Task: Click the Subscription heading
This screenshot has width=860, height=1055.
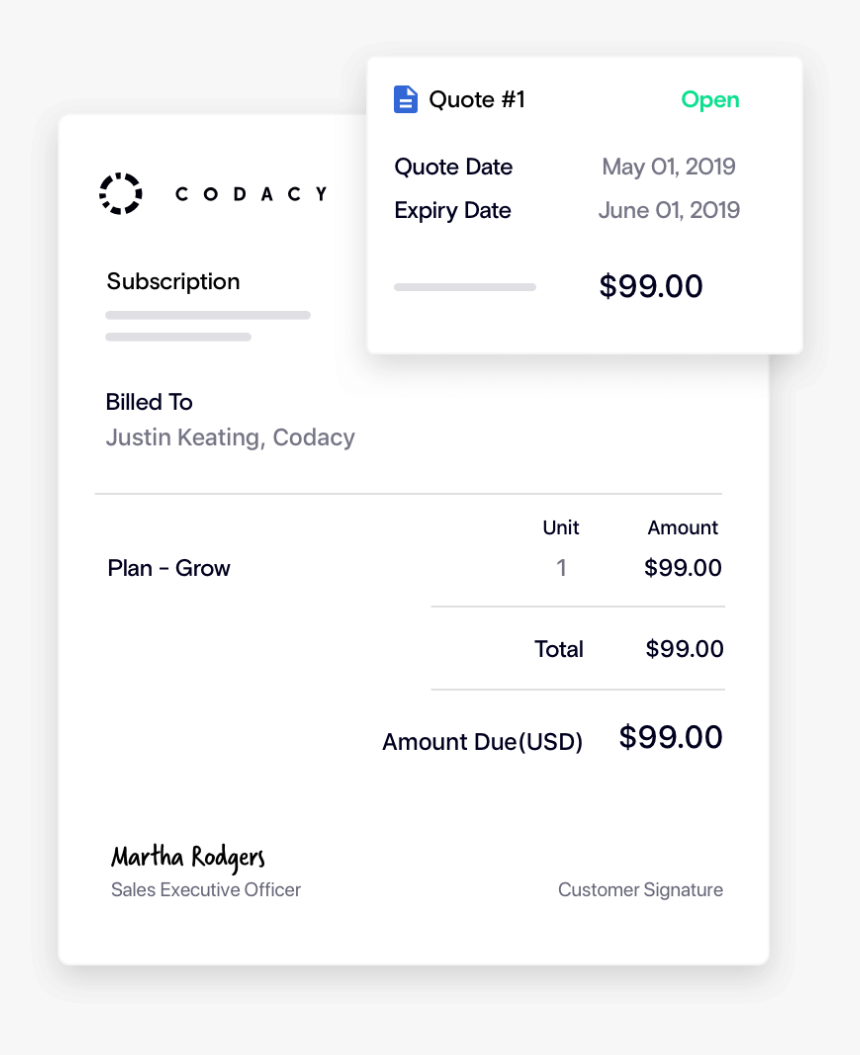Action: [x=173, y=282]
